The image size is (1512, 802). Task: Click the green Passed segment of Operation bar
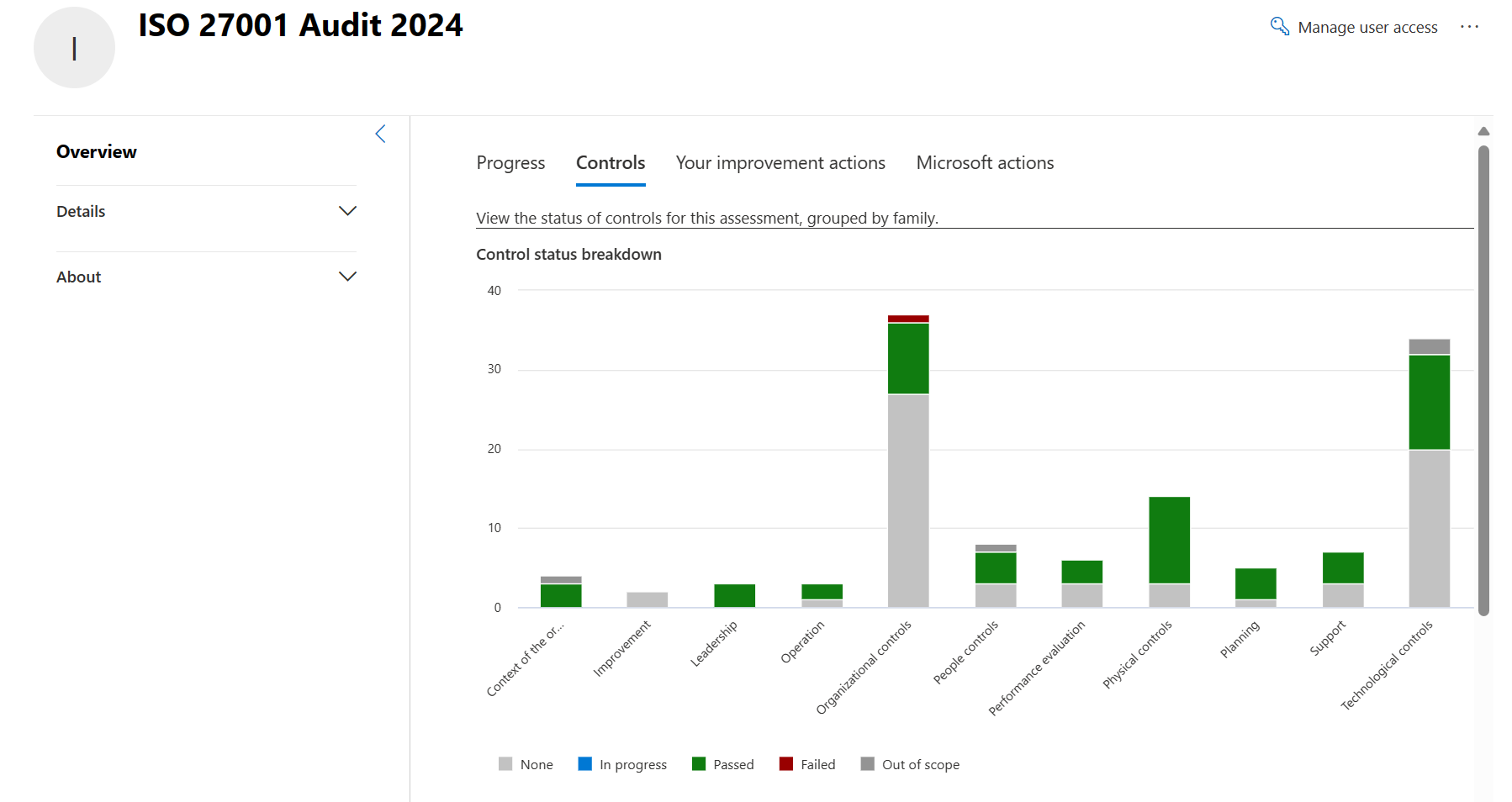822,592
